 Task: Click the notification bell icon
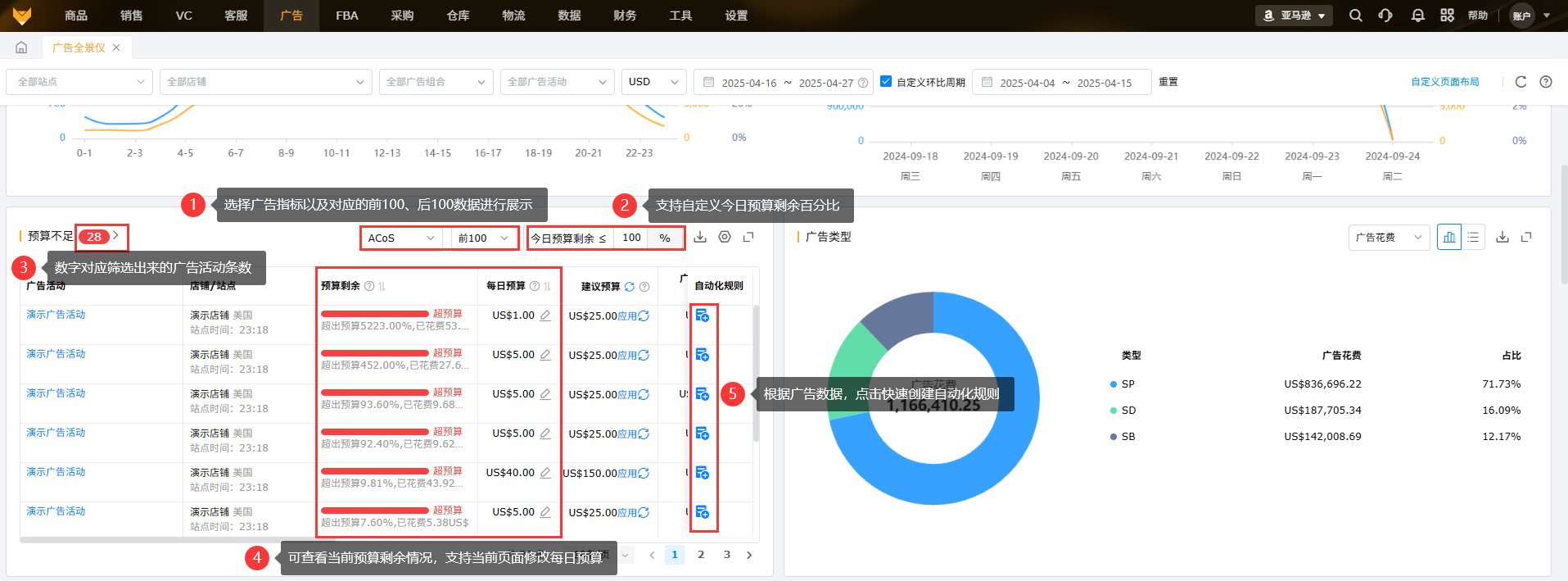(x=1417, y=16)
